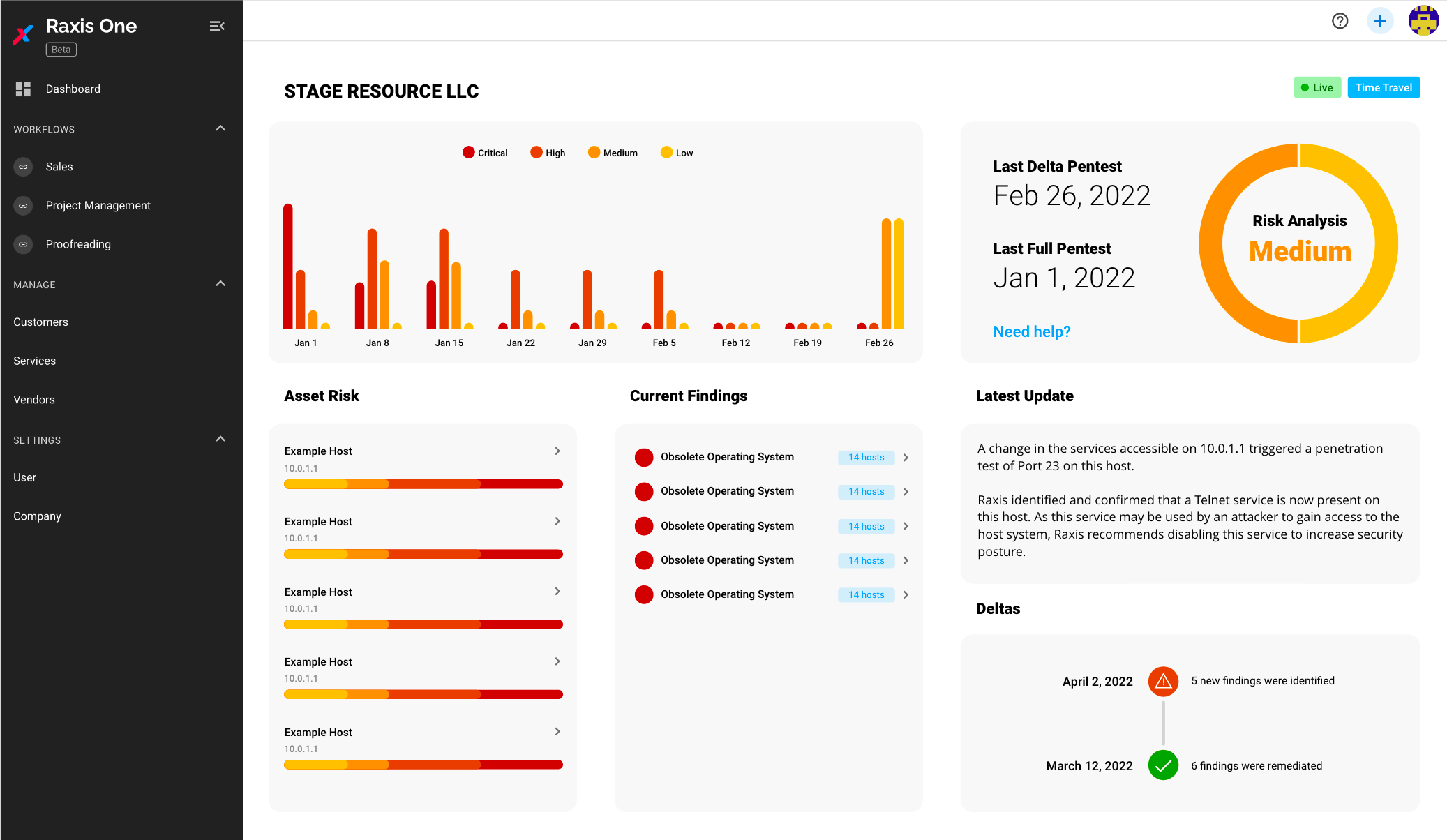Image resolution: width=1447 pixels, height=840 pixels.
Task: Collapse the Workflows section
Action: coord(220,128)
